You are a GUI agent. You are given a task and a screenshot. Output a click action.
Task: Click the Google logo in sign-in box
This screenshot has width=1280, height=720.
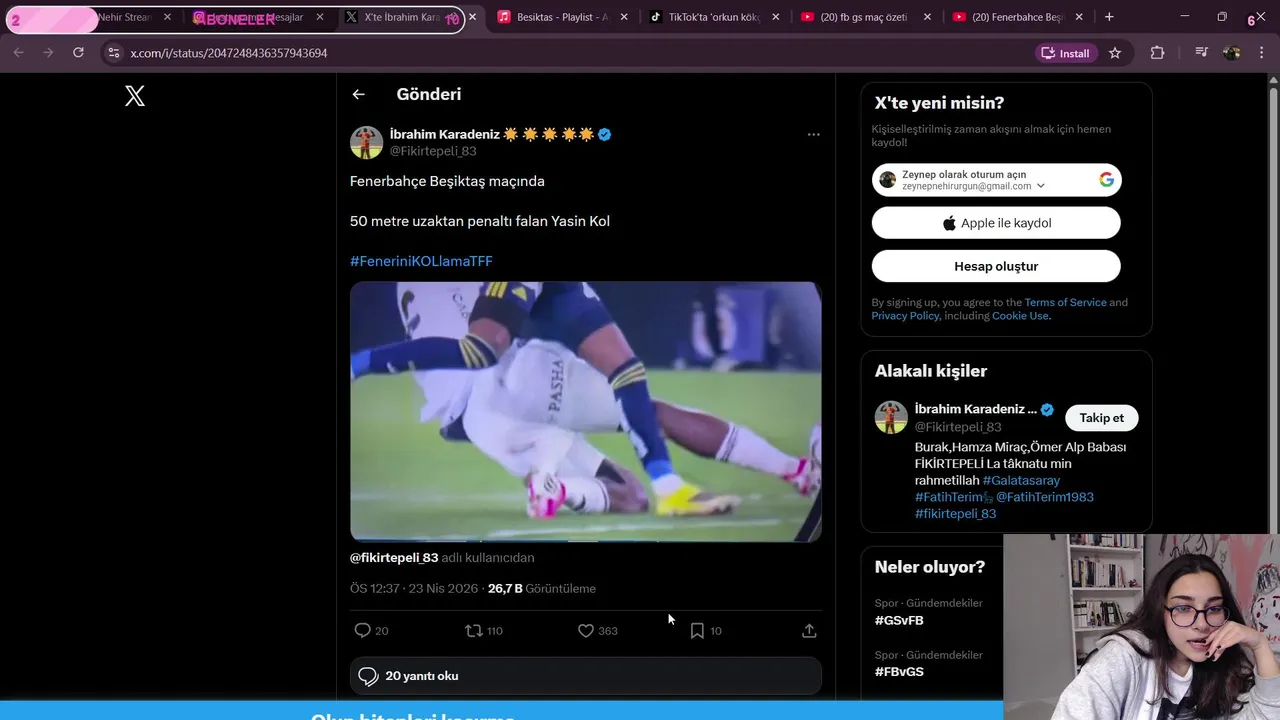pyautogui.click(x=1106, y=180)
